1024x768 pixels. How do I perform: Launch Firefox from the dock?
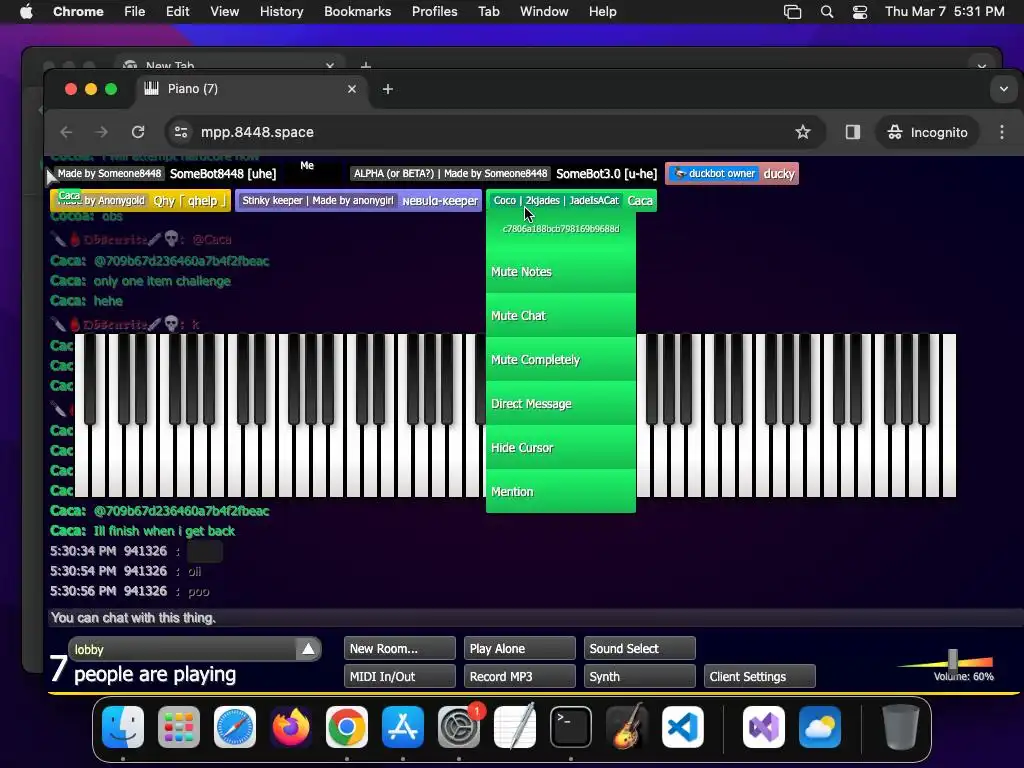[291, 727]
